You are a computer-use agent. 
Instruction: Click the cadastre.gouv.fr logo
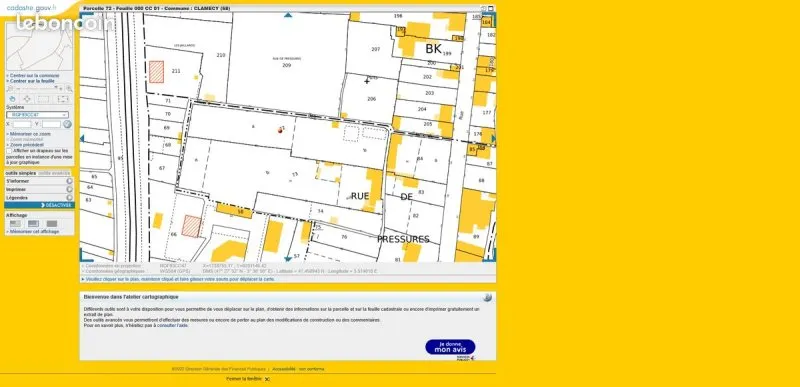point(32,8)
